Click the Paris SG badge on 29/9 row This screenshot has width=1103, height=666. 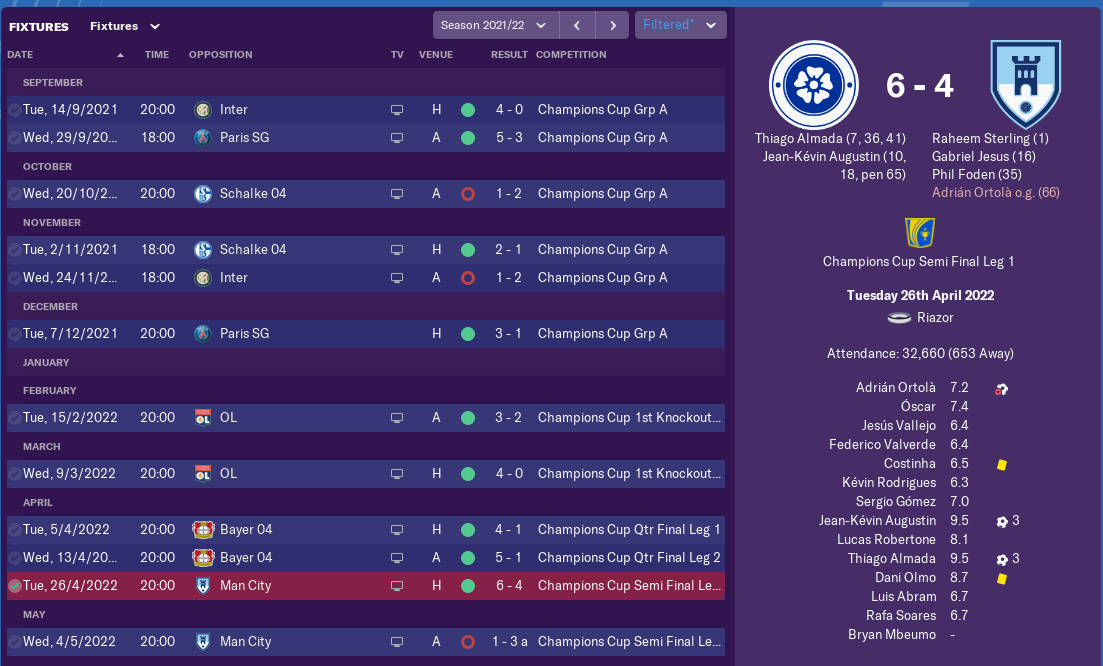click(x=203, y=137)
